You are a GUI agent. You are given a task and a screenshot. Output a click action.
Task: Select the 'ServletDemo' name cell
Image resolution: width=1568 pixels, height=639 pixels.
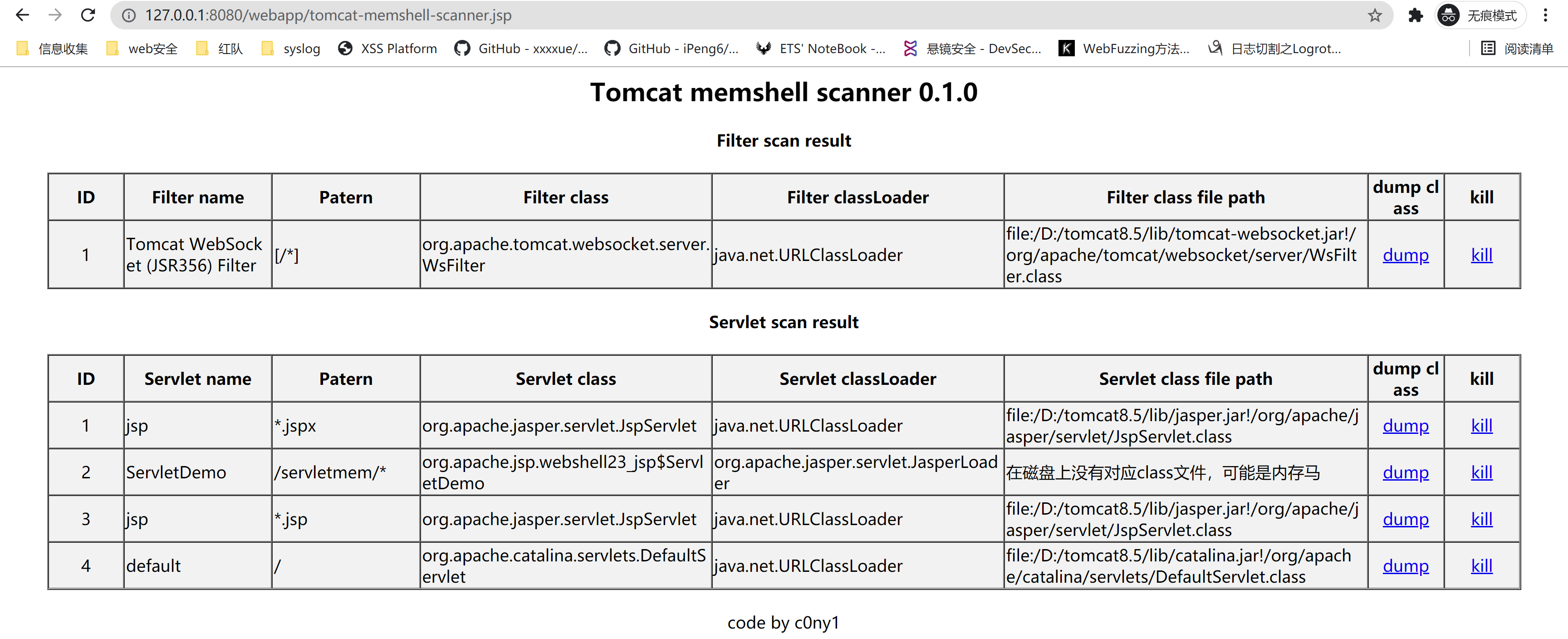198,472
